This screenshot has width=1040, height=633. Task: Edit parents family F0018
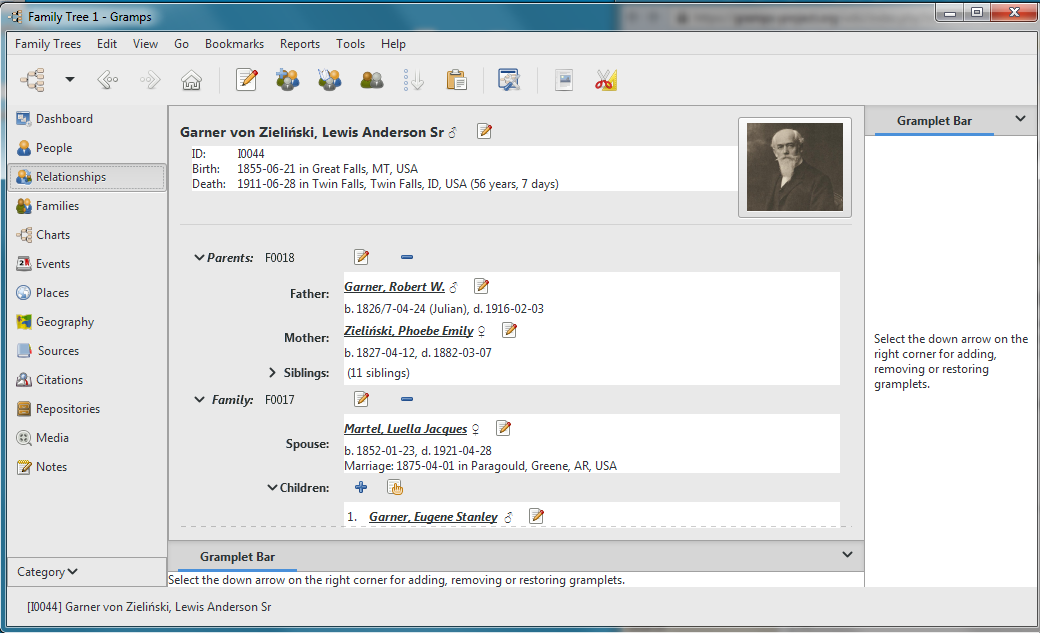coord(361,257)
